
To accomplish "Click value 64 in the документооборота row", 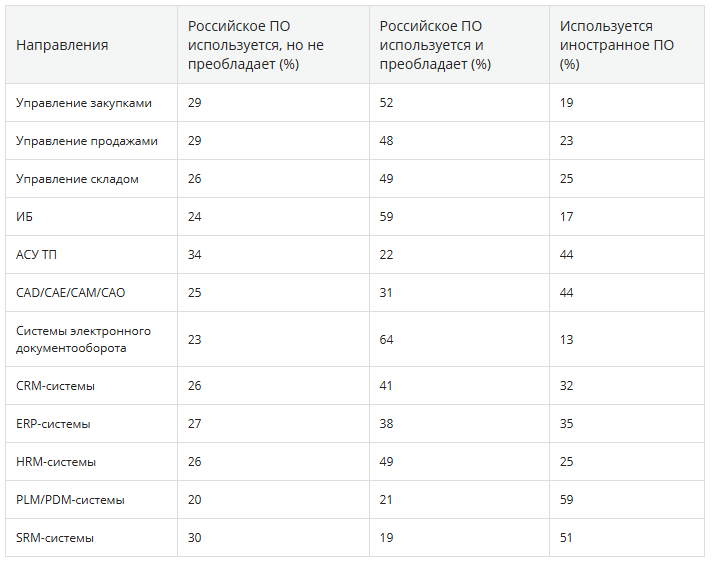I will 387,340.
